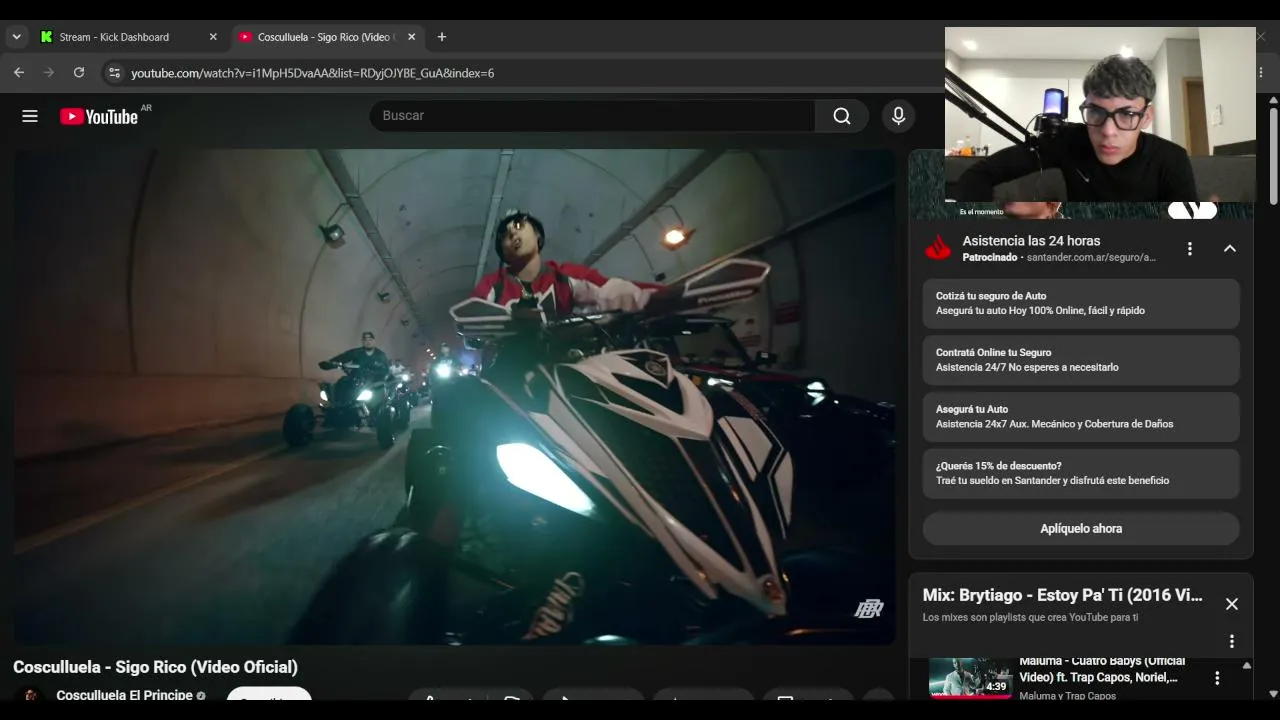This screenshot has height=720, width=1280.
Task: Go forward in browser history
Action: pyautogui.click(x=49, y=73)
